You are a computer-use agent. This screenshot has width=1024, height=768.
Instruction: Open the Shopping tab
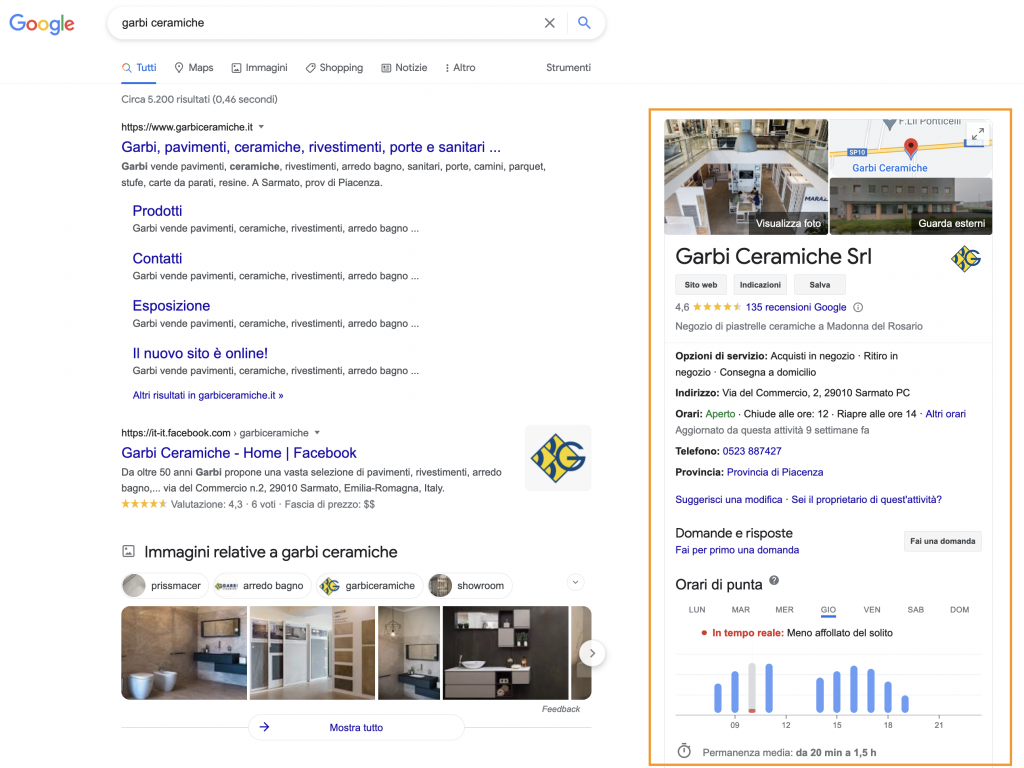pyautogui.click(x=334, y=68)
